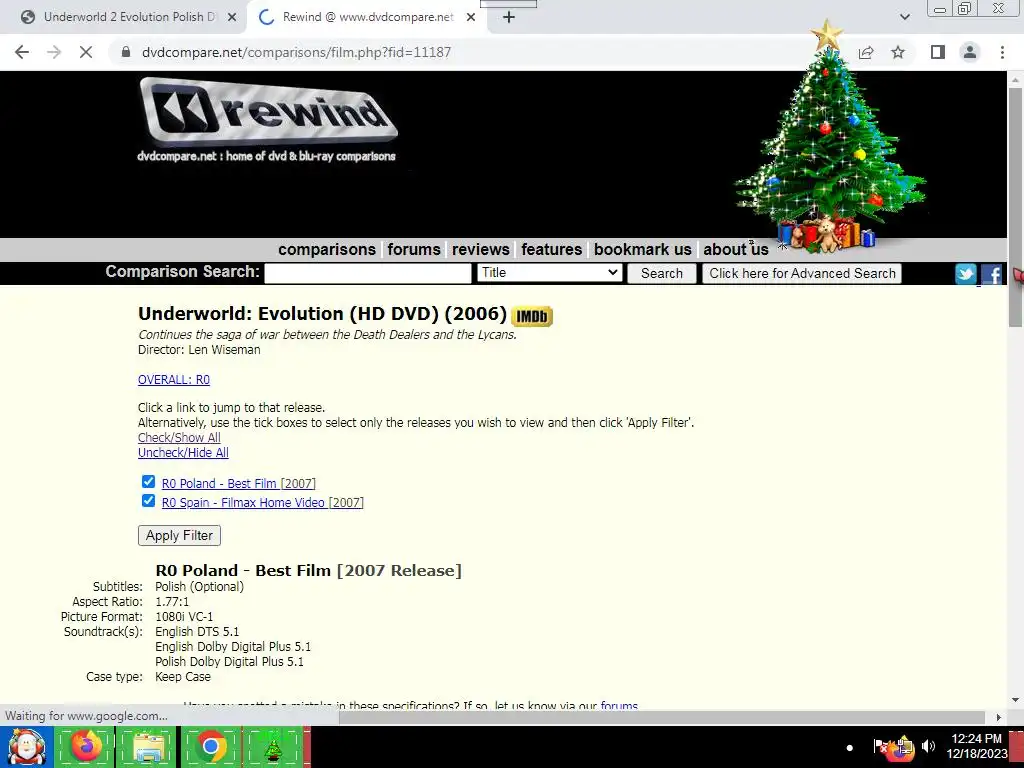This screenshot has height=768, width=1024.
Task: Click the site lock icon
Action: [126, 52]
